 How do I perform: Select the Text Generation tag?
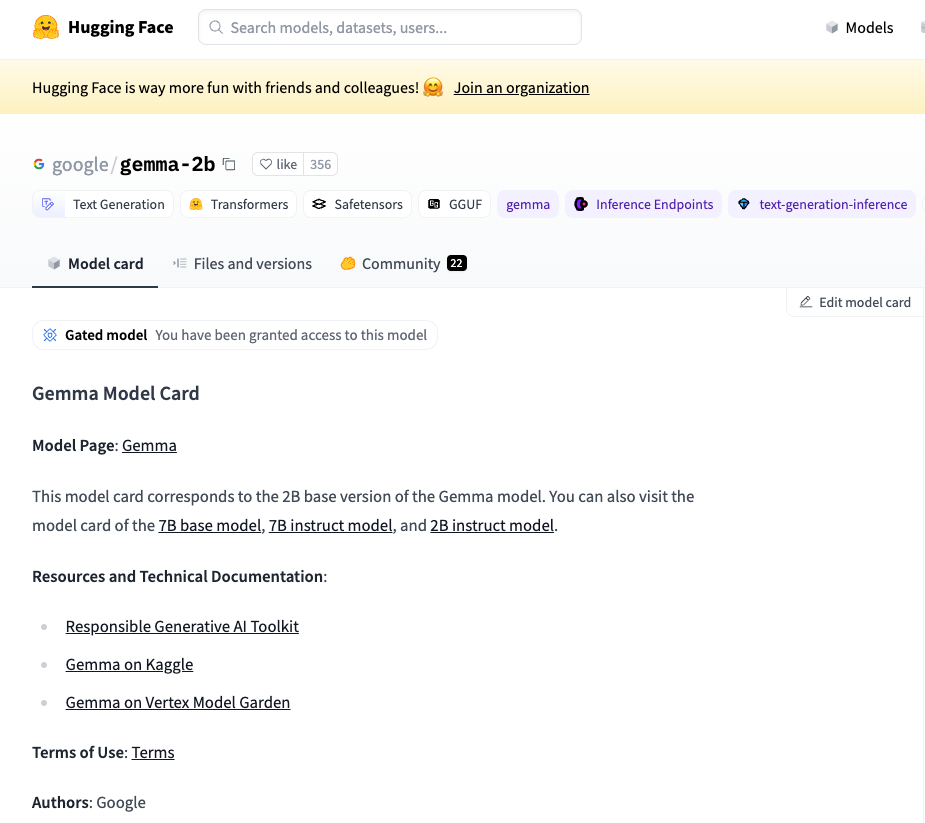tap(103, 204)
